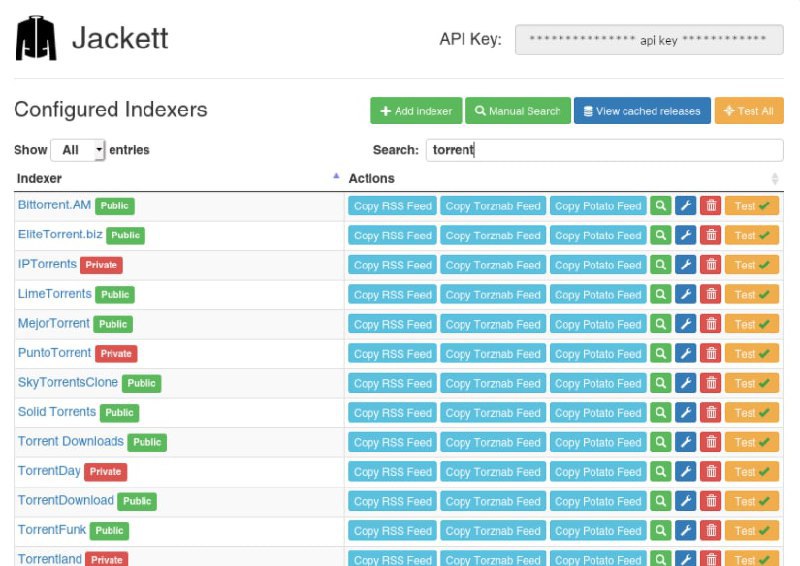
Task: Open the LimeTorrents link
Action: [x=55, y=293]
